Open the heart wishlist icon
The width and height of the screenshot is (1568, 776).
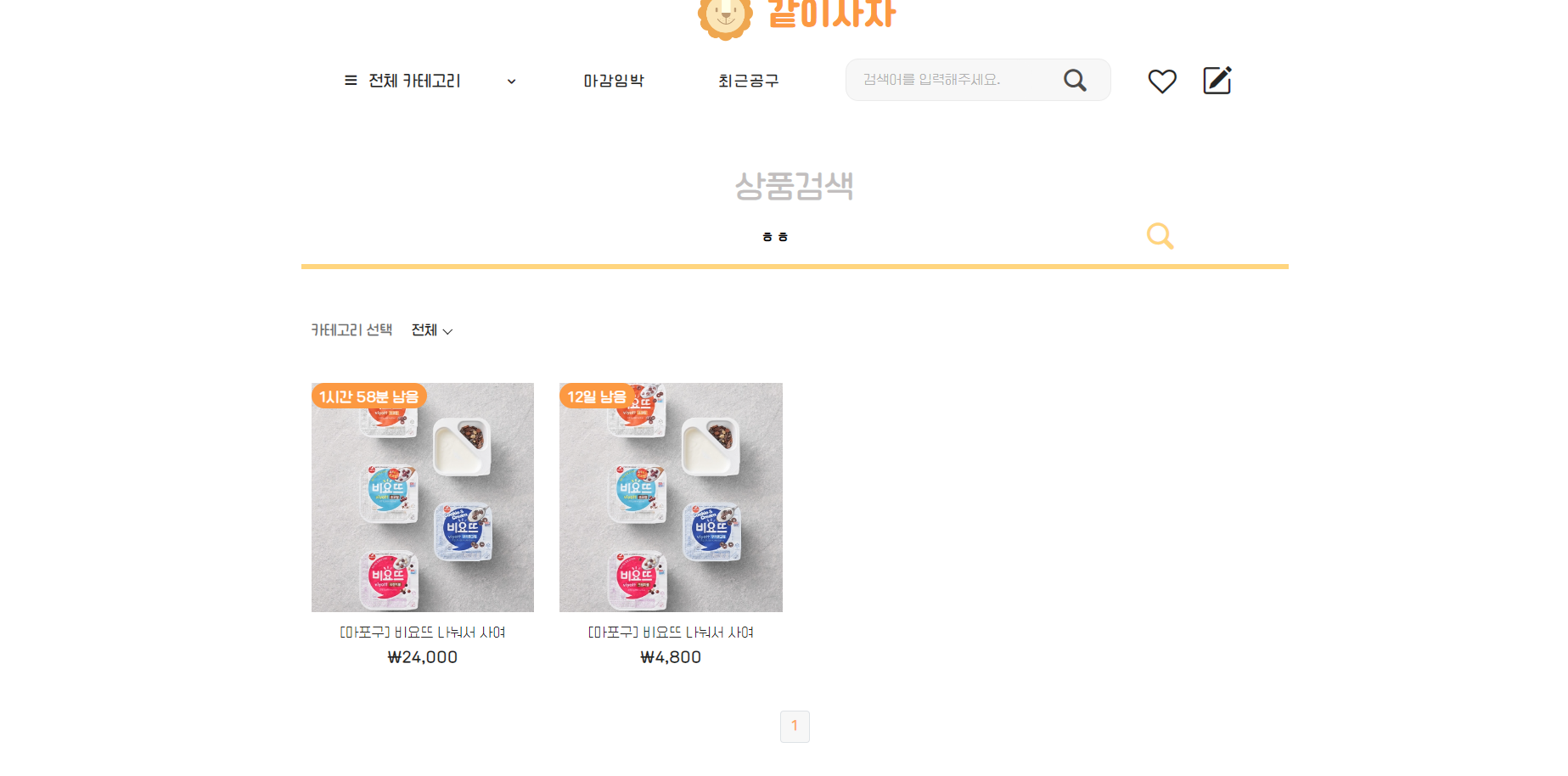pyautogui.click(x=1162, y=81)
